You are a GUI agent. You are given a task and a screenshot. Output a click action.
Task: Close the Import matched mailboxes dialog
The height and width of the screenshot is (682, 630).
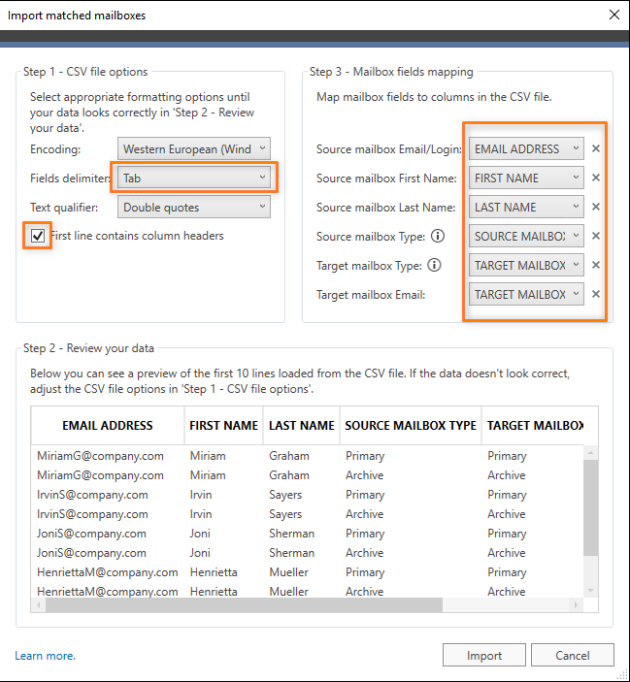[x=614, y=15]
